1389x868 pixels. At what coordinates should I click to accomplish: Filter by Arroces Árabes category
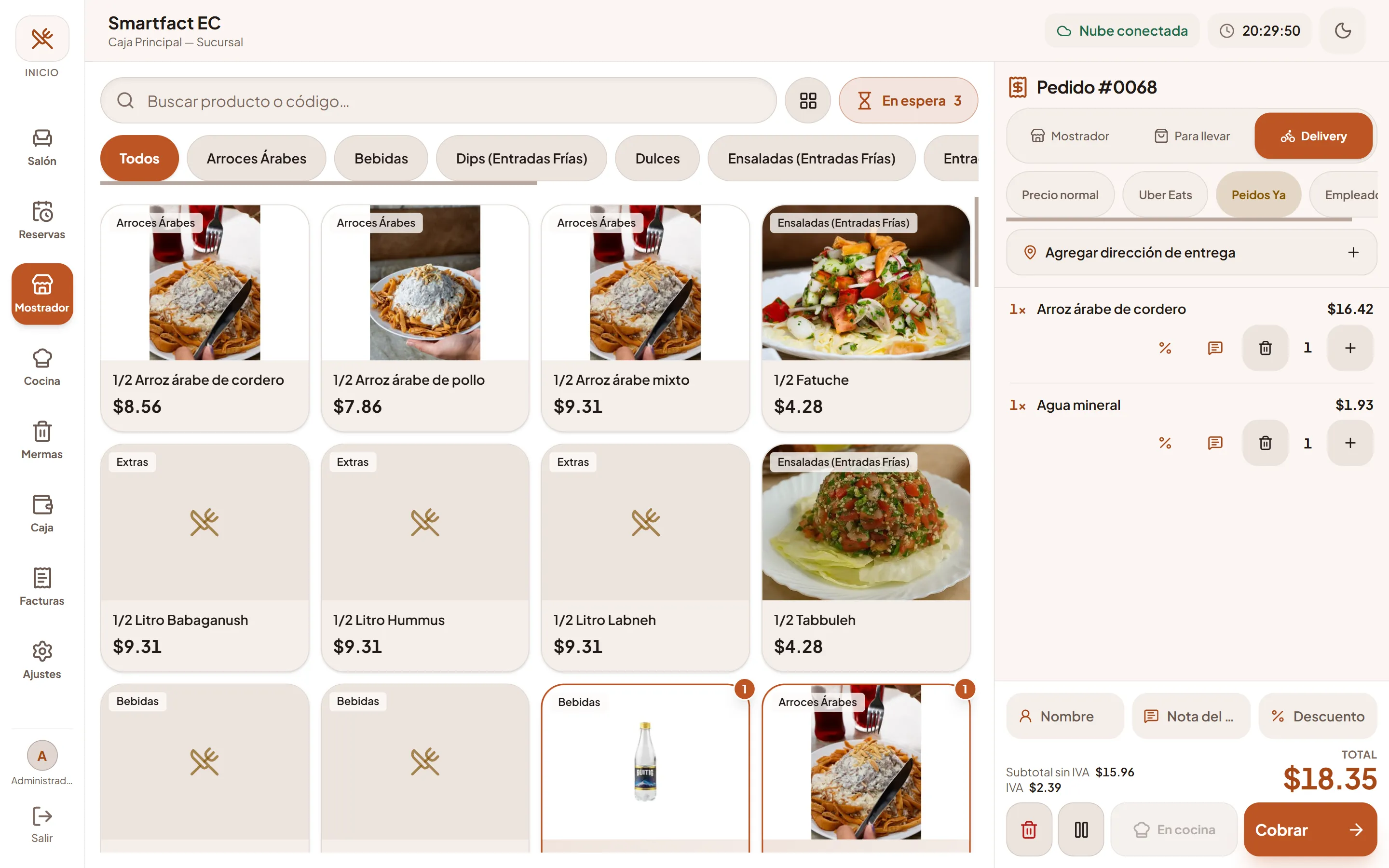pyautogui.click(x=256, y=159)
